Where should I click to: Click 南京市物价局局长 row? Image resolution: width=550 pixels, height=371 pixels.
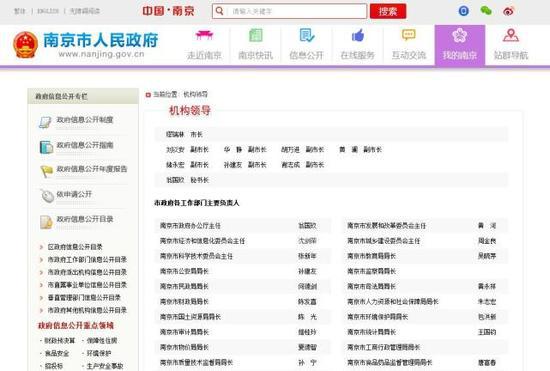[x=243, y=348]
